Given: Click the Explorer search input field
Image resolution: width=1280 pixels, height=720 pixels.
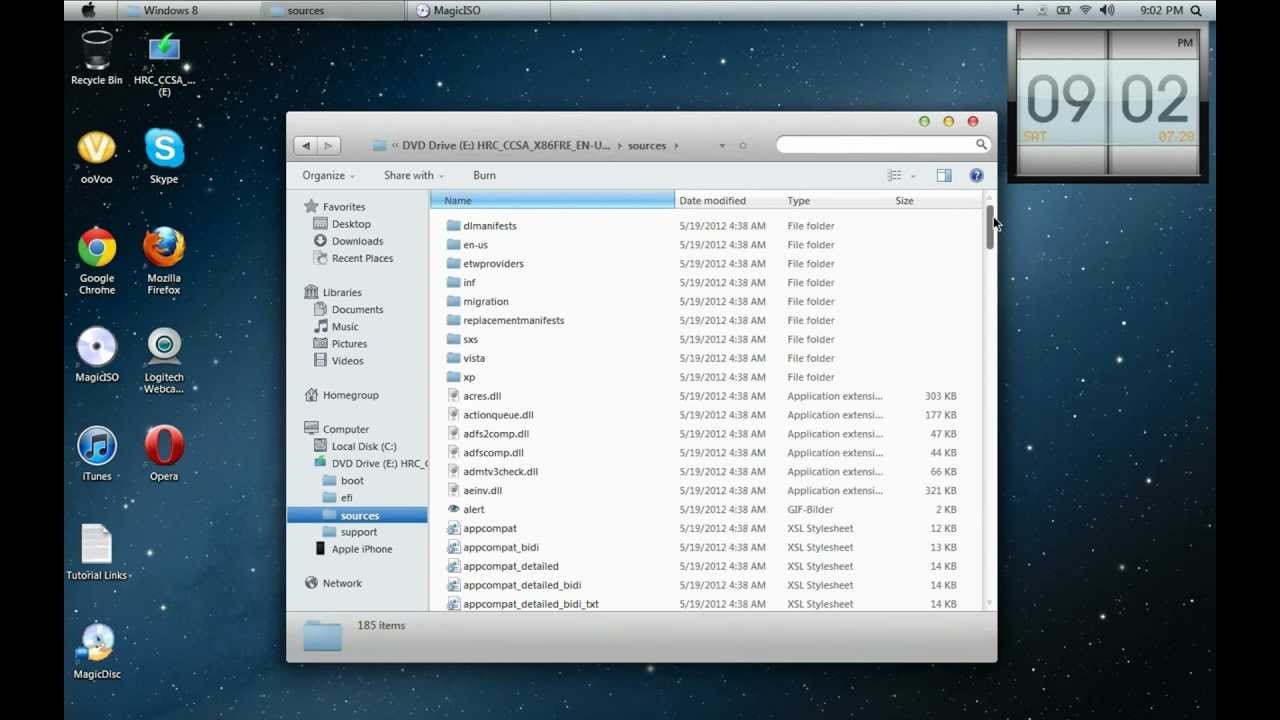Looking at the screenshot, I should 875,146.
